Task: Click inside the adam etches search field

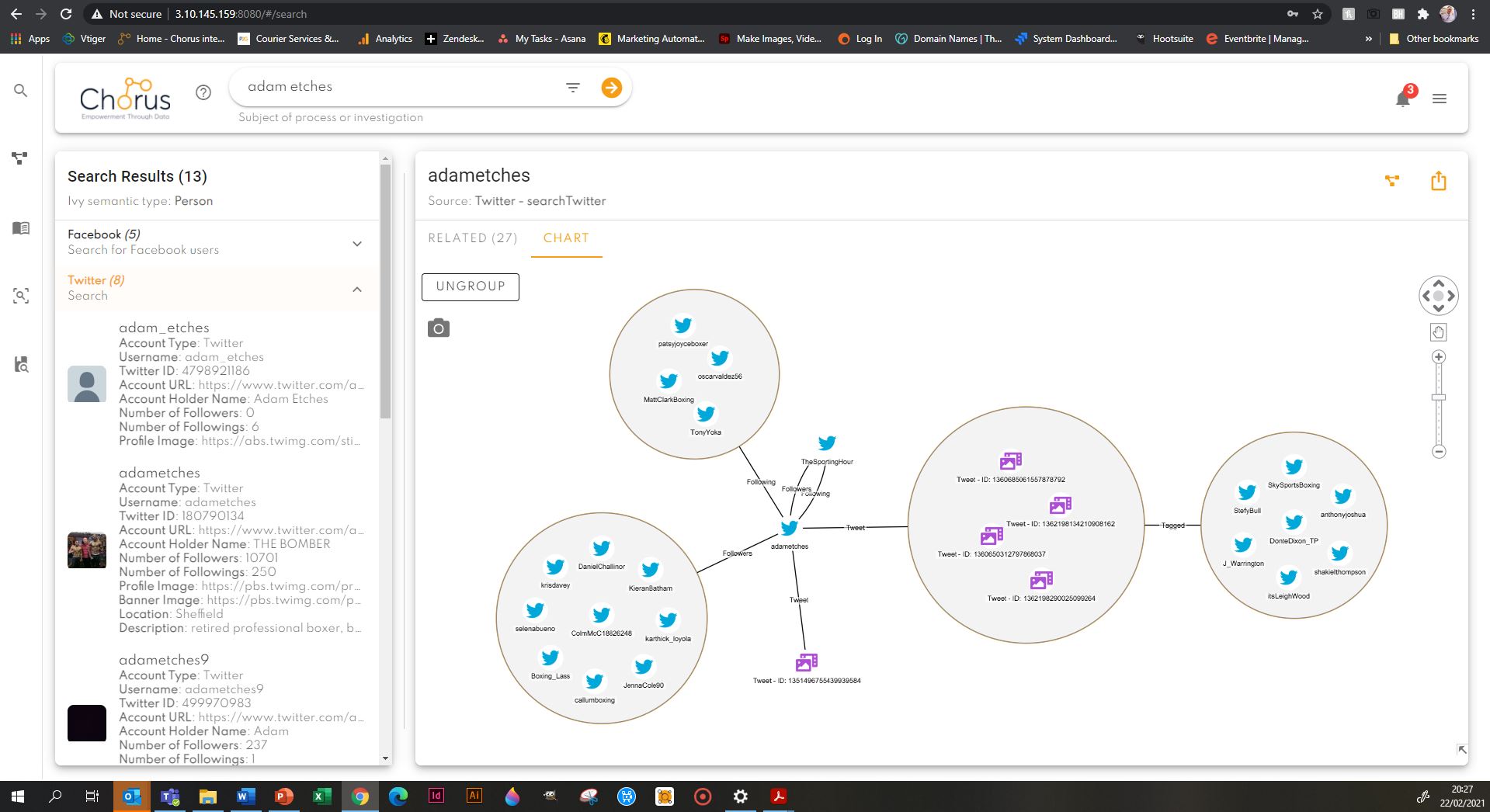Action: click(x=388, y=86)
